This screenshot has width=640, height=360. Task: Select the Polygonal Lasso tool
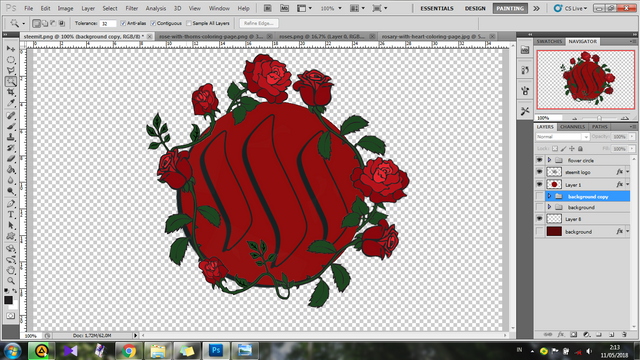tap(11, 71)
